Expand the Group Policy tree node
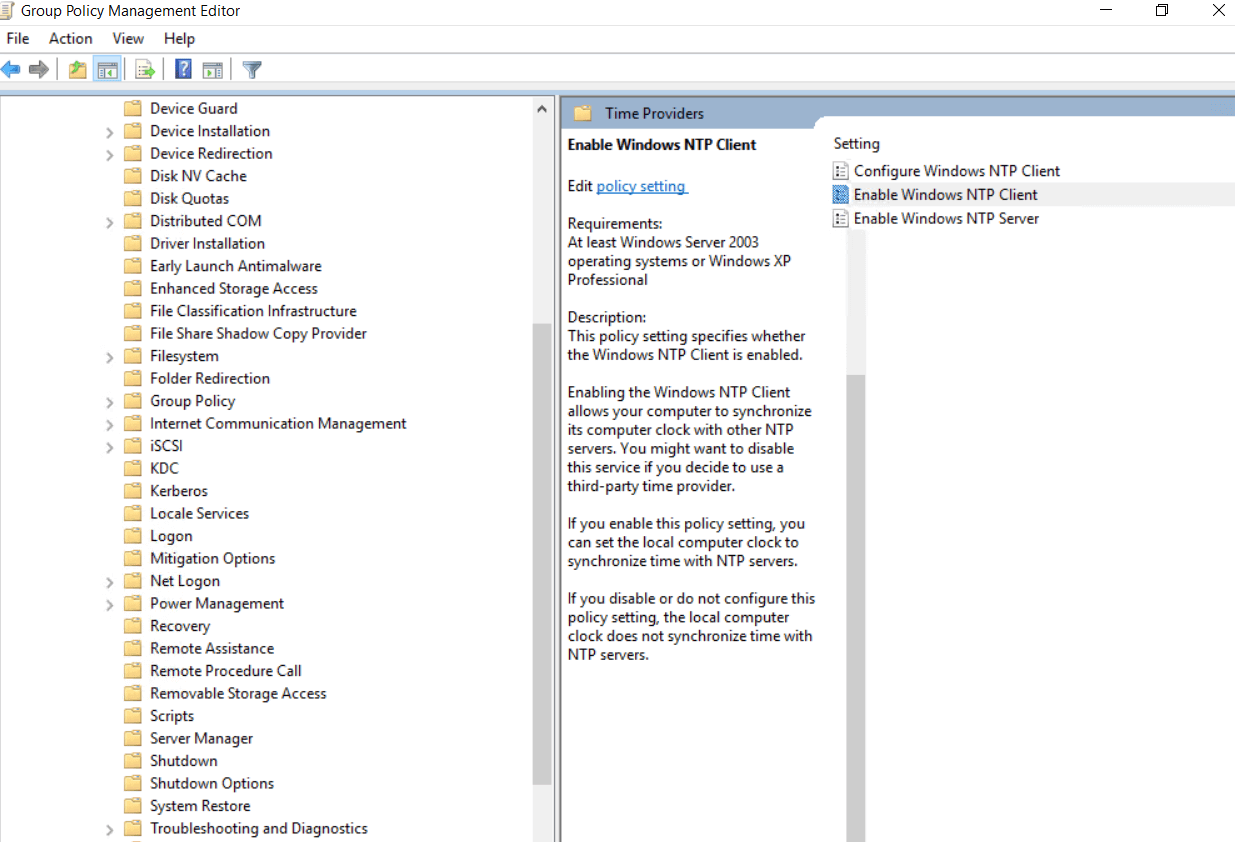Image resolution: width=1235 pixels, height=842 pixels. [110, 402]
